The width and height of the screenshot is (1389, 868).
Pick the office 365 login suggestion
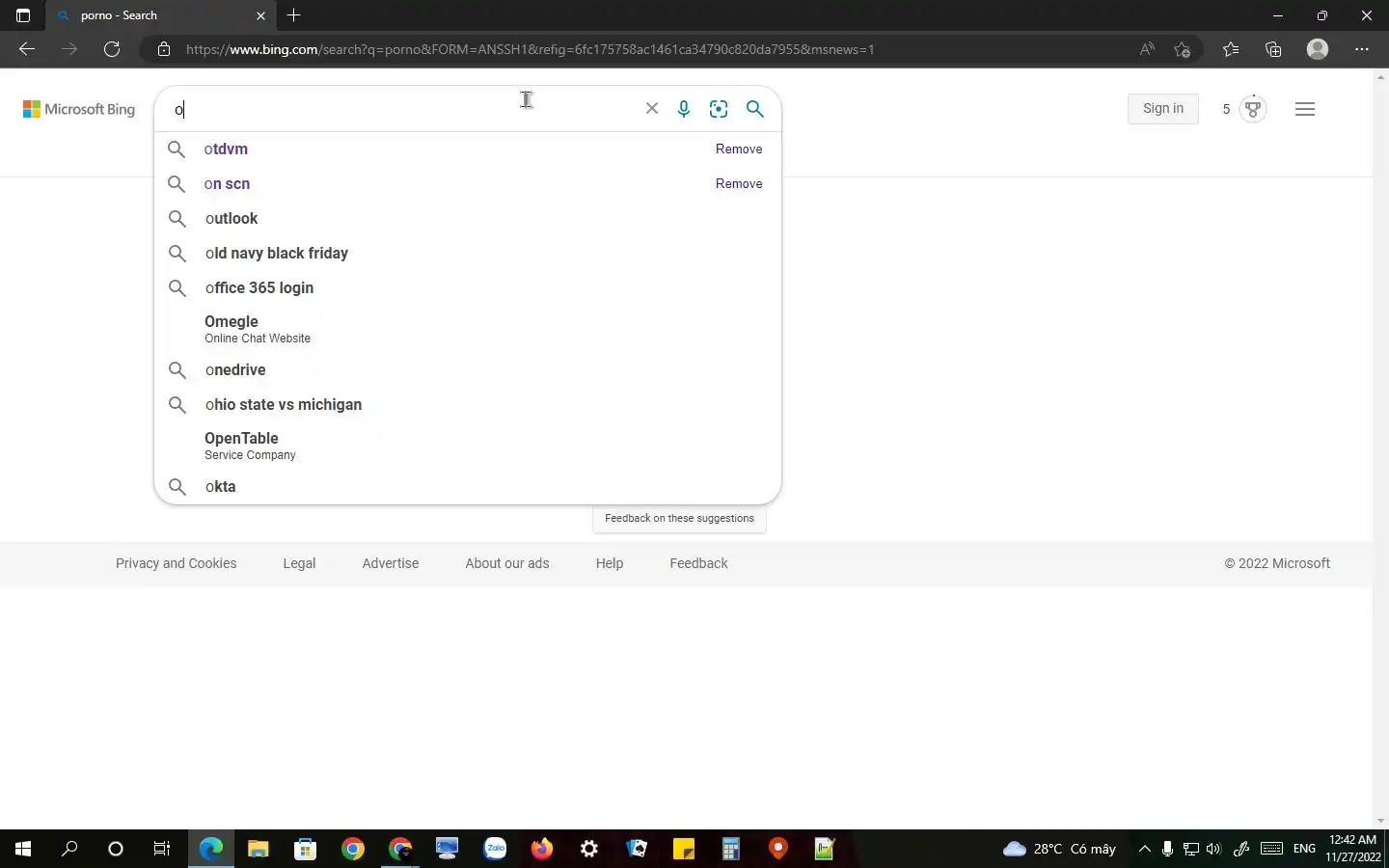coord(467,287)
